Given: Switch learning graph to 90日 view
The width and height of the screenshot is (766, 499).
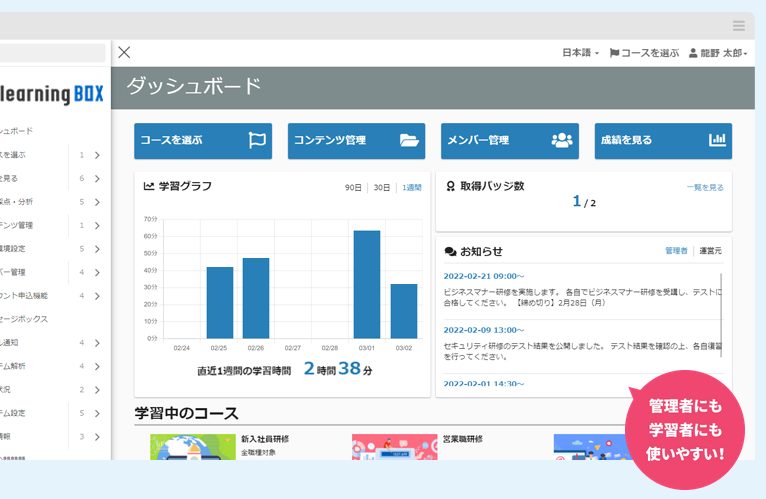Looking at the screenshot, I should 353,187.
